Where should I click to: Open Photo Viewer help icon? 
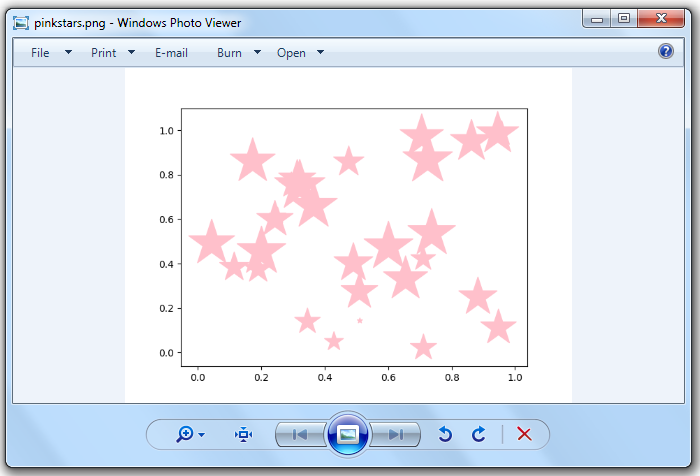tap(665, 51)
